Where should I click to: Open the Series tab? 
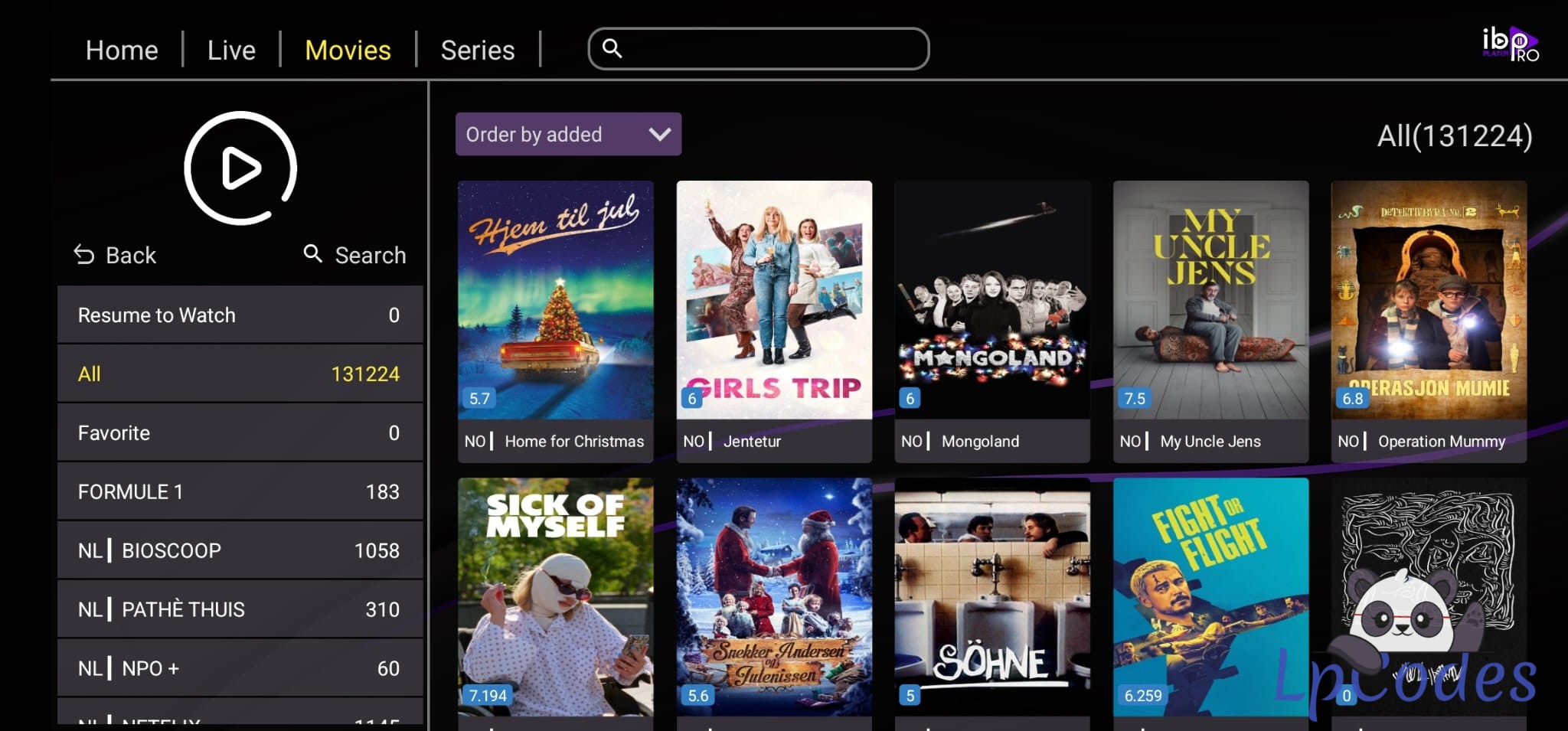click(x=478, y=50)
